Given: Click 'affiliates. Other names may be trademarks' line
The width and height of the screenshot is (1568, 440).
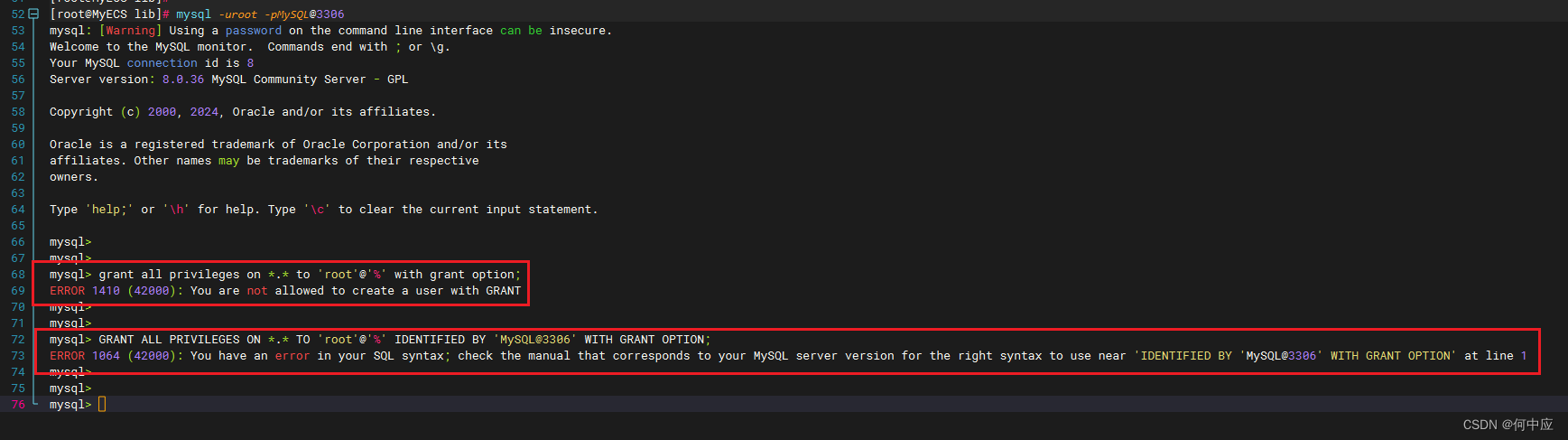Looking at the screenshot, I should click(264, 161).
